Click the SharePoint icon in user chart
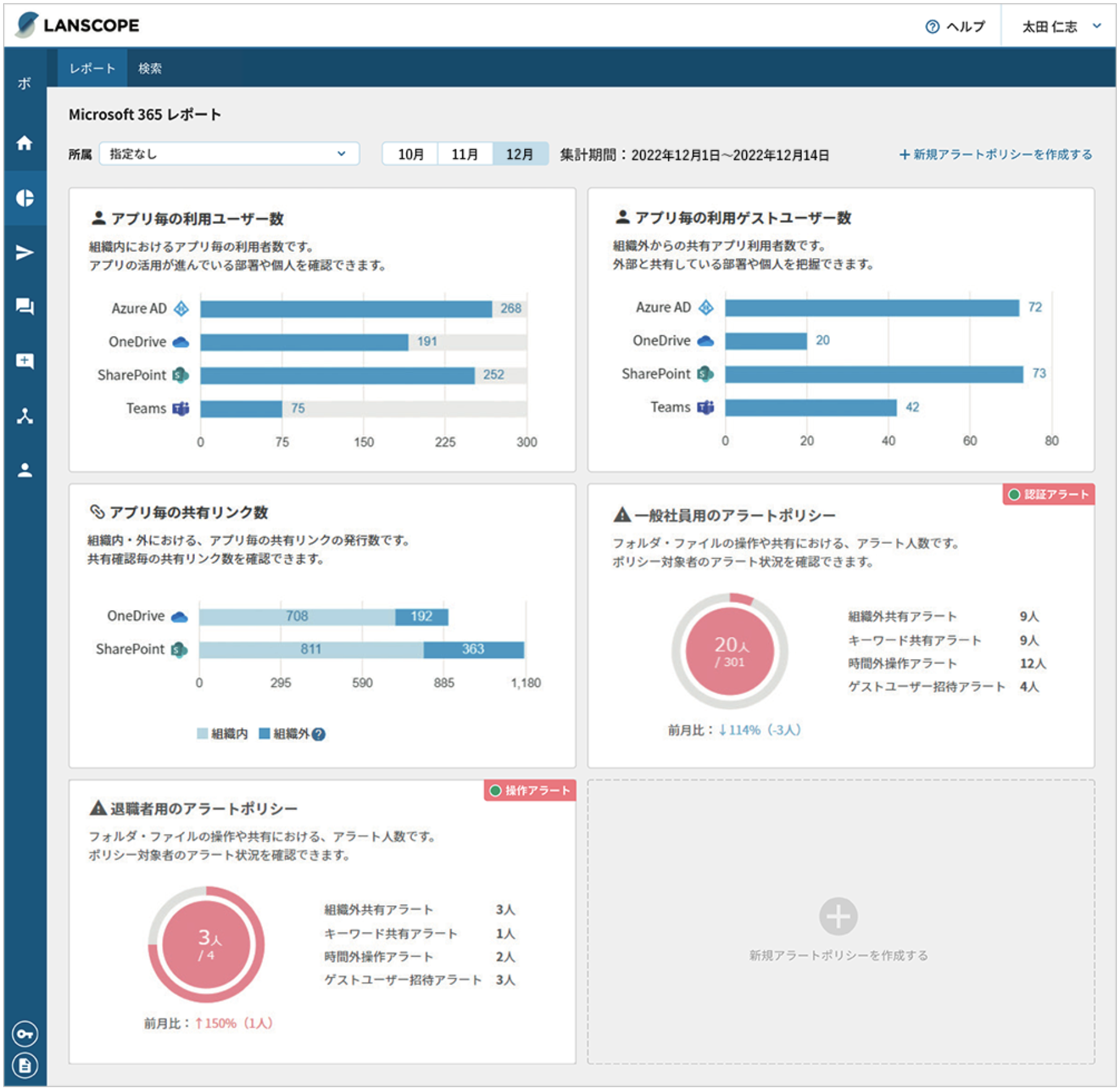 coord(181,375)
